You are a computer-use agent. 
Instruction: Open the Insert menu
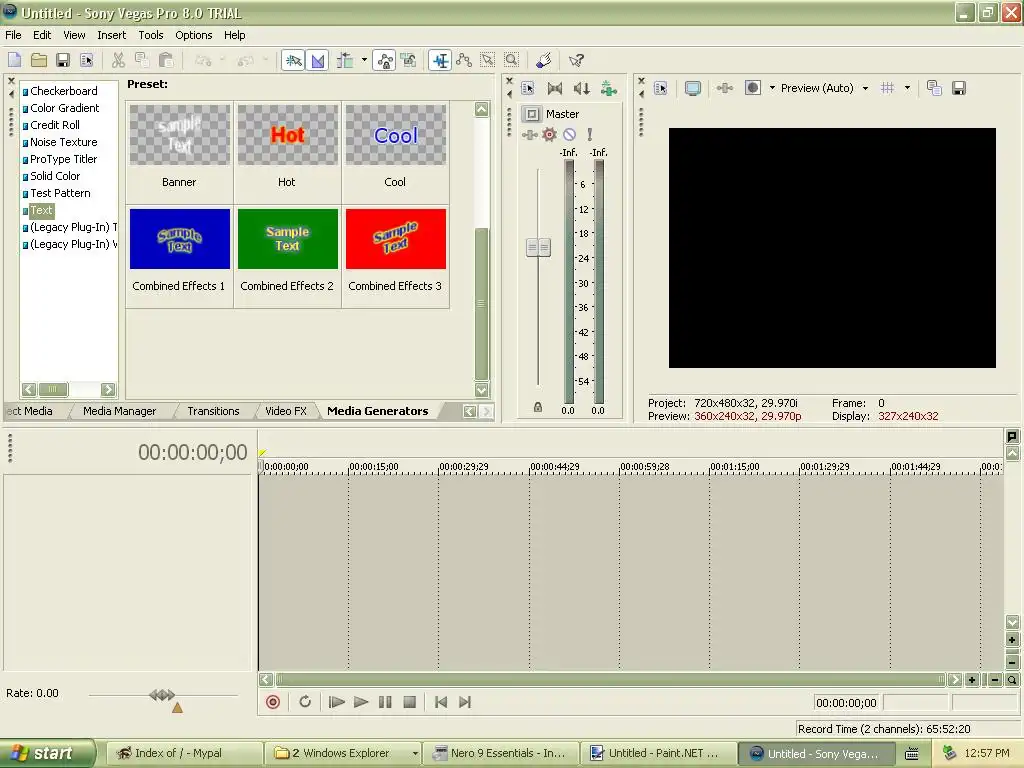point(112,35)
